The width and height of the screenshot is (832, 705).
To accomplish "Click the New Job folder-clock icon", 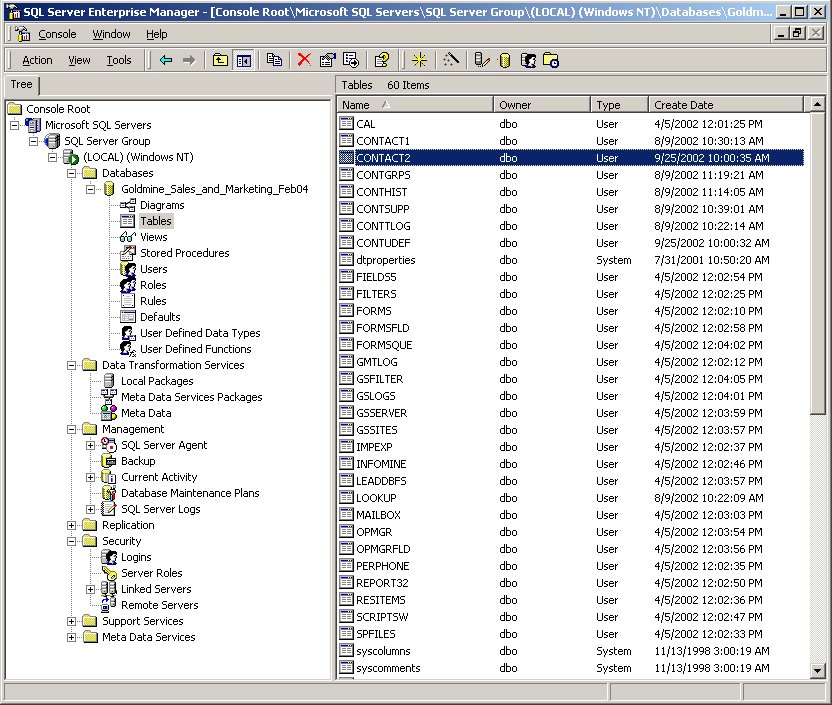I will (x=551, y=60).
